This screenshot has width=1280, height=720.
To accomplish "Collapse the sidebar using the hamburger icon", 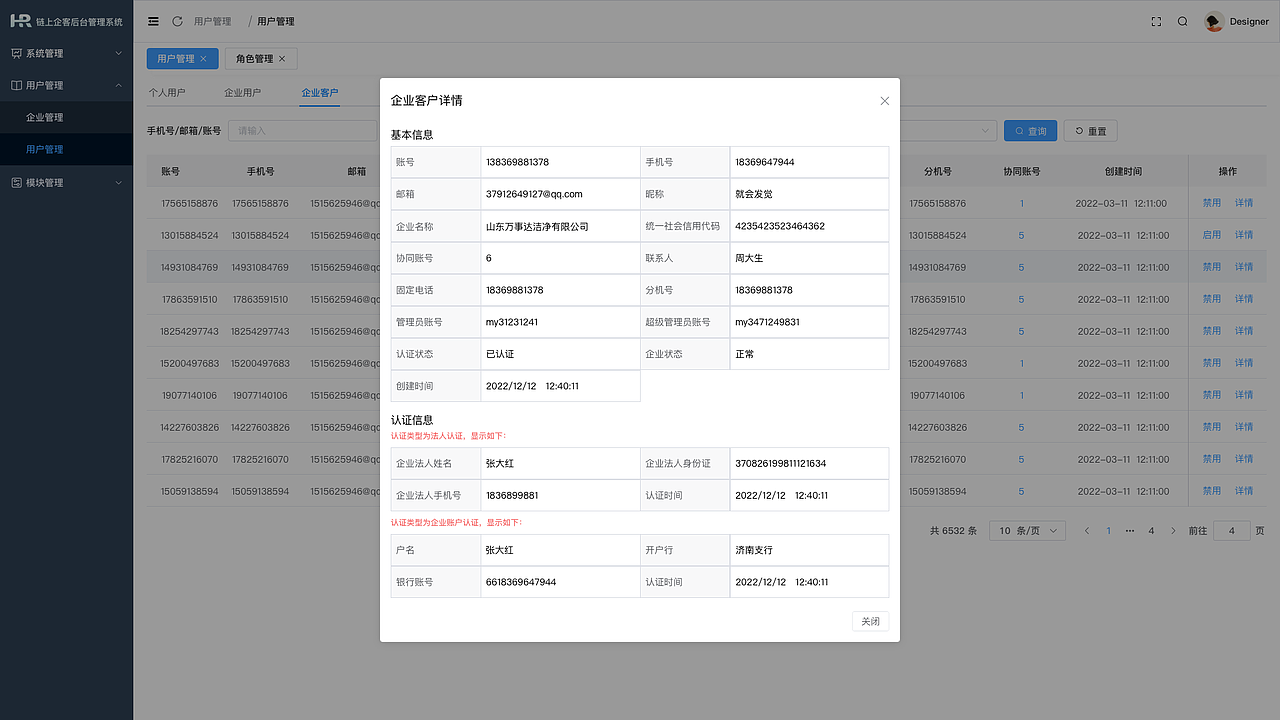I will [x=153, y=20].
